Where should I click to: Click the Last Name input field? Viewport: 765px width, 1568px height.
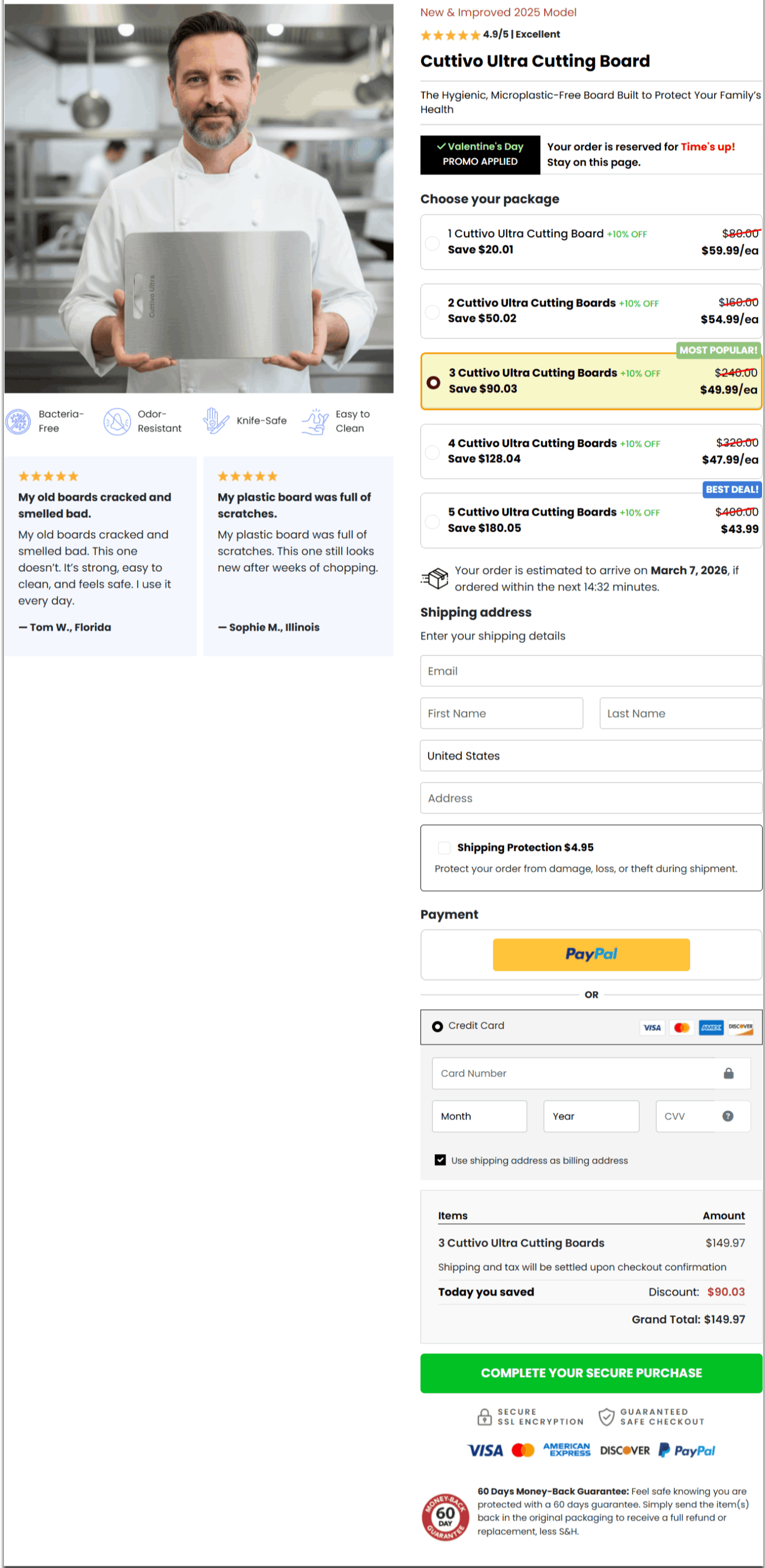click(x=681, y=713)
